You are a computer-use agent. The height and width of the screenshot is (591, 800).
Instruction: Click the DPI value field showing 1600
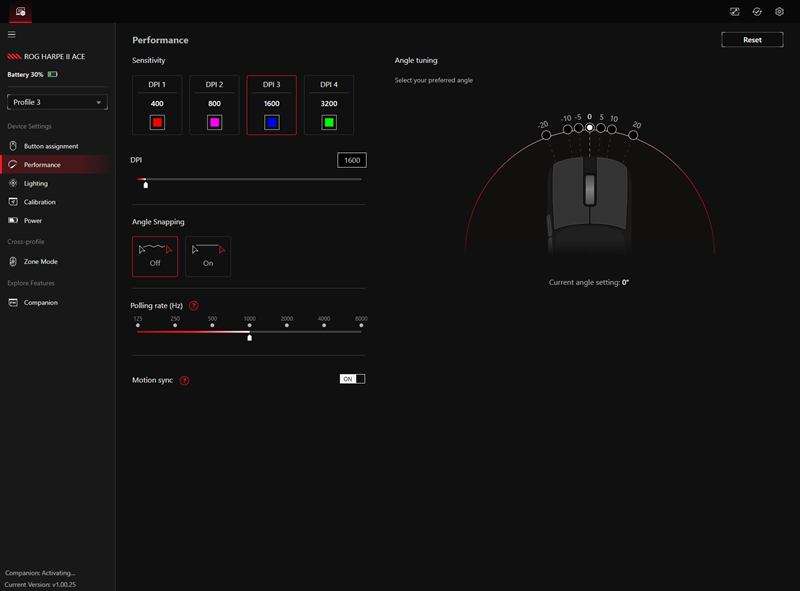pyautogui.click(x=351, y=160)
